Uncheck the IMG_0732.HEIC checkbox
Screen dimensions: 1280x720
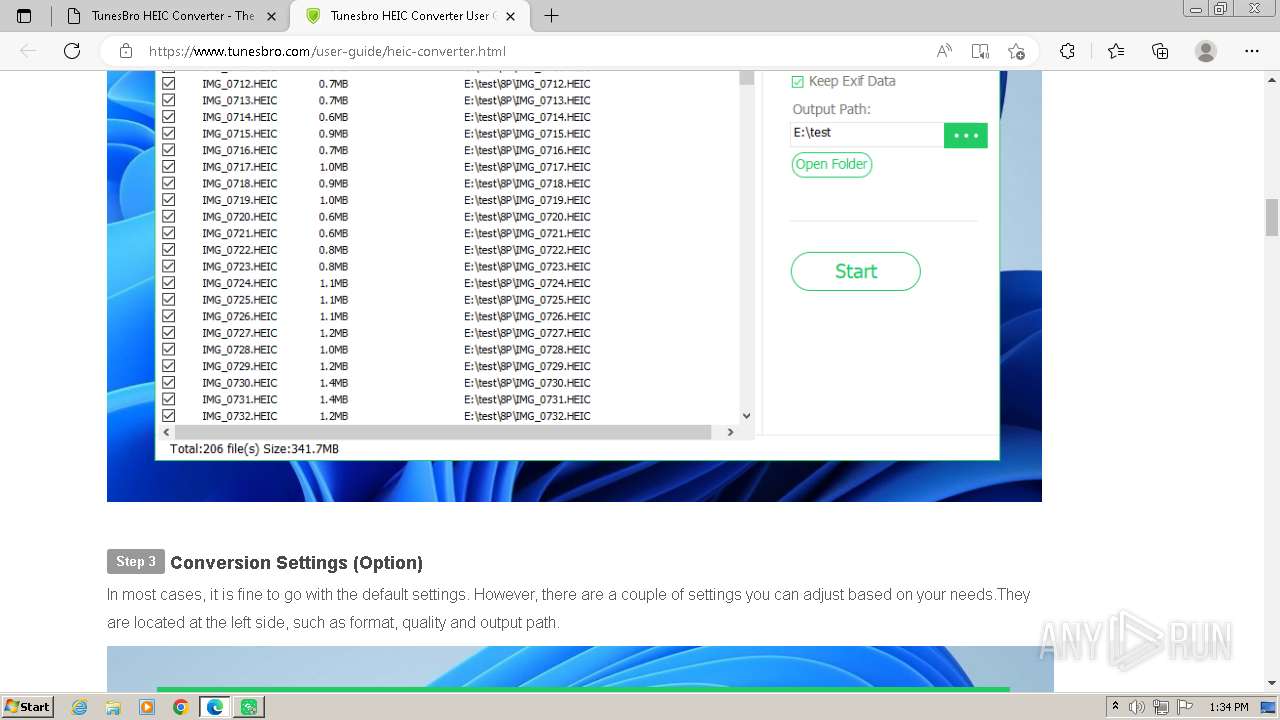168,416
